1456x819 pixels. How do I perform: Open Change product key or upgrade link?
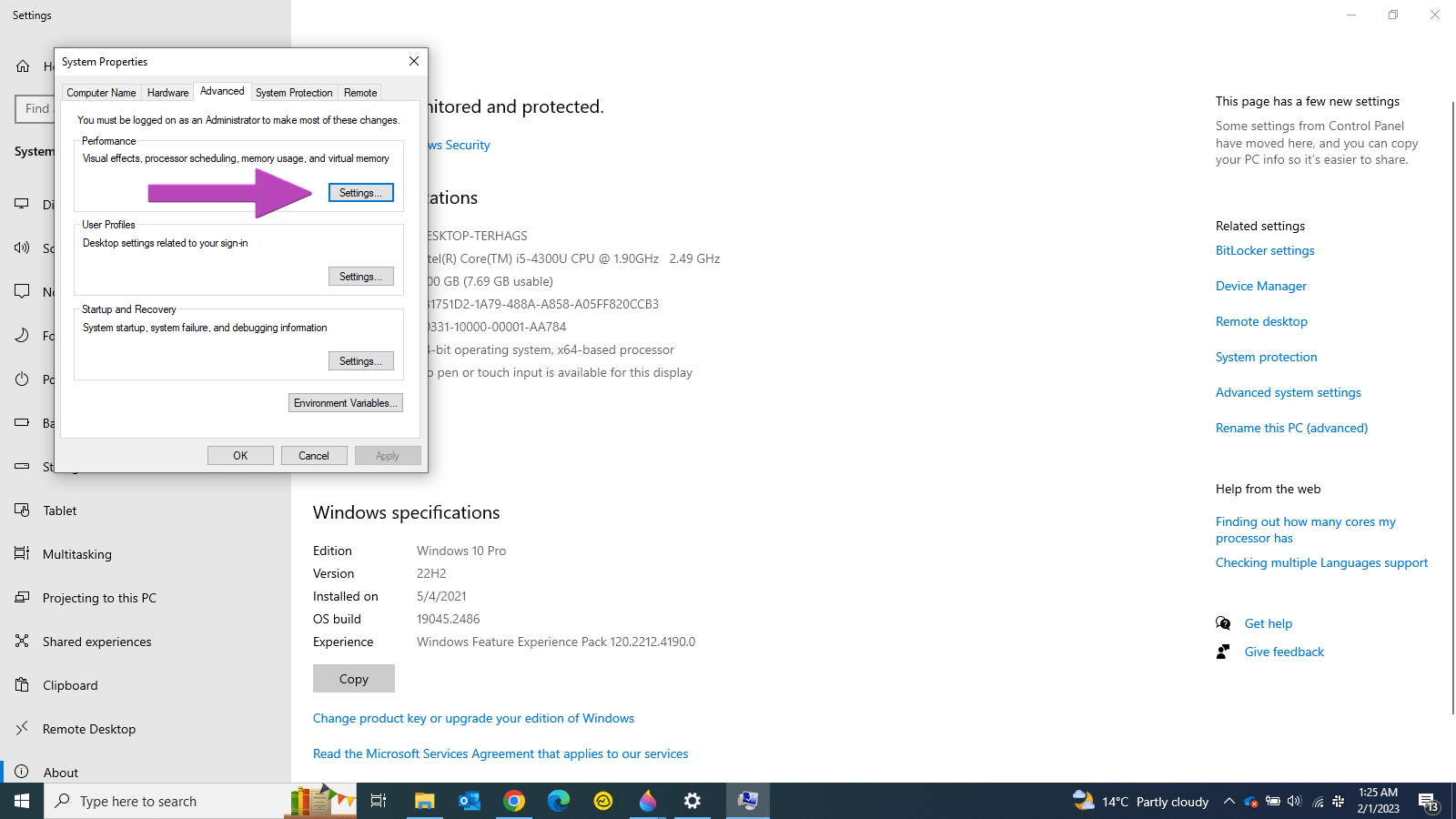click(x=473, y=718)
